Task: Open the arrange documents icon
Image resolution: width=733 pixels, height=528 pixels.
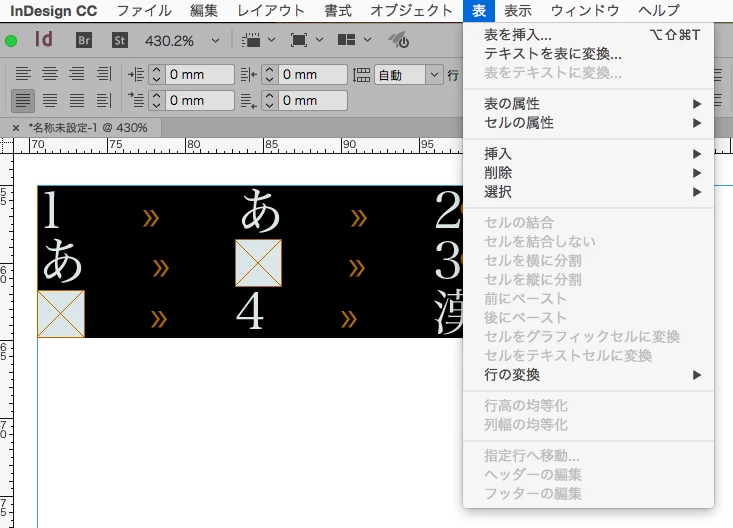Action: point(346,40)
